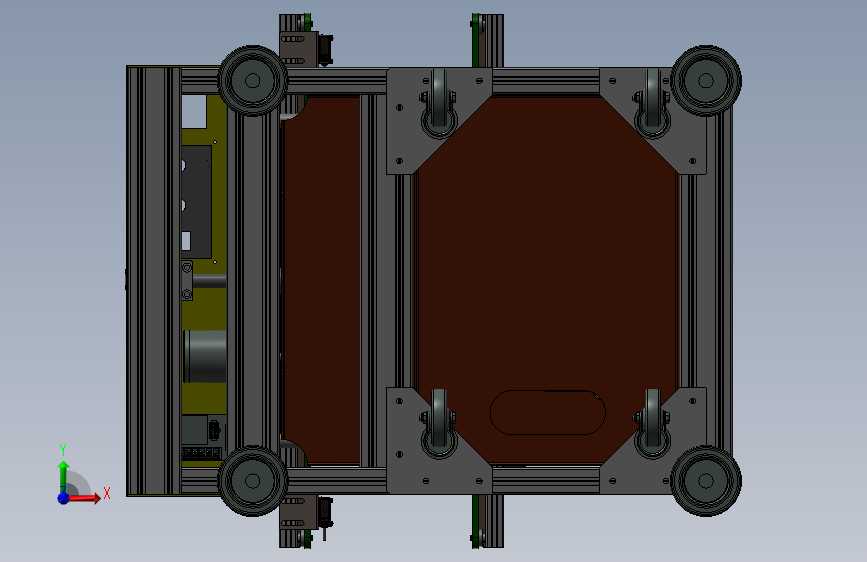Pick the caster on lower-right gusset plate

(x=652, y=424)
